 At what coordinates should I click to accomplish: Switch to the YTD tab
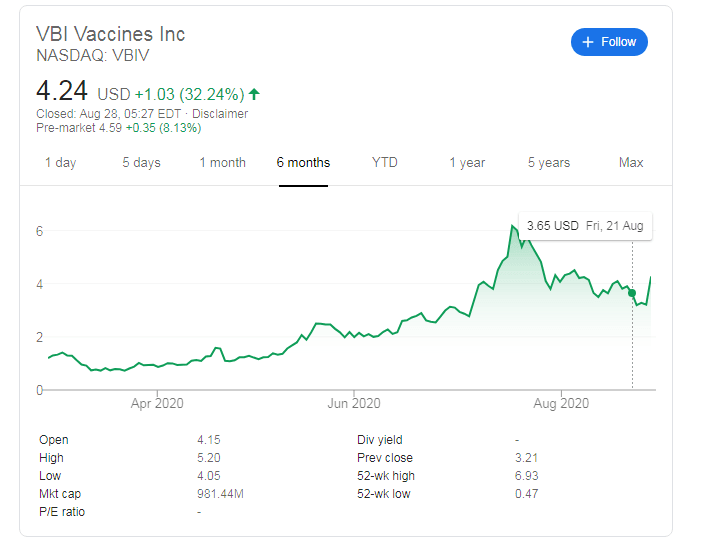tap(385, 163)
